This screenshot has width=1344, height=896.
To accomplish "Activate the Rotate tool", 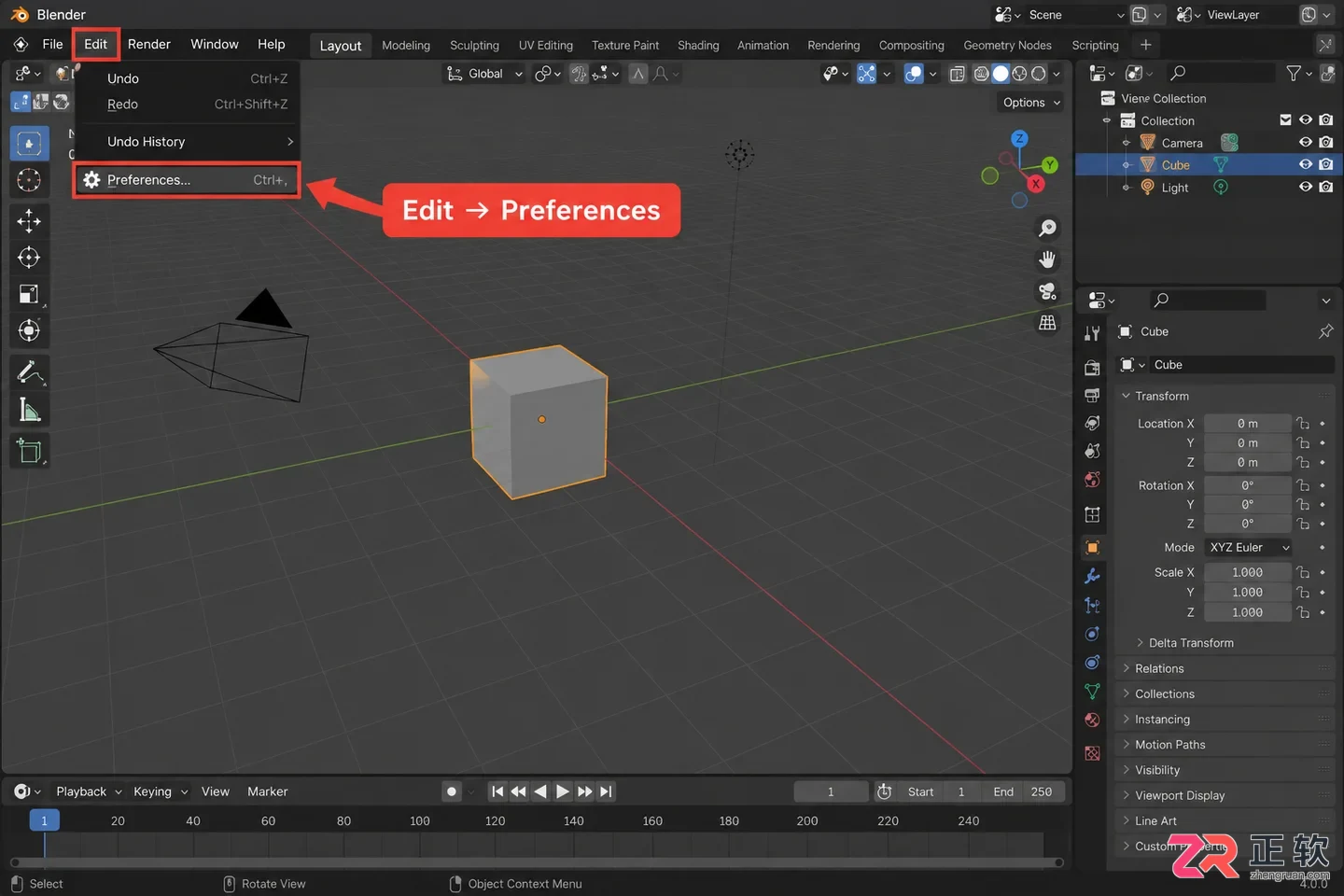I will (x=29, y=258).
